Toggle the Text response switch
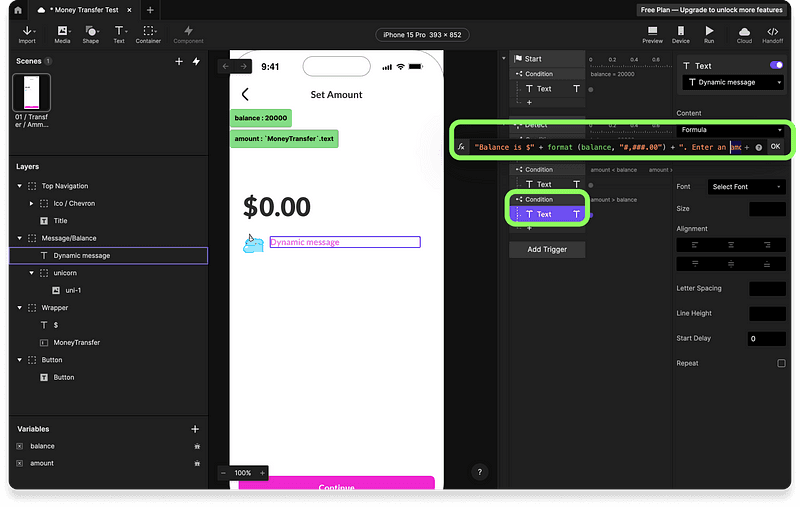This screenshot has width=800, height=507. 776,65
